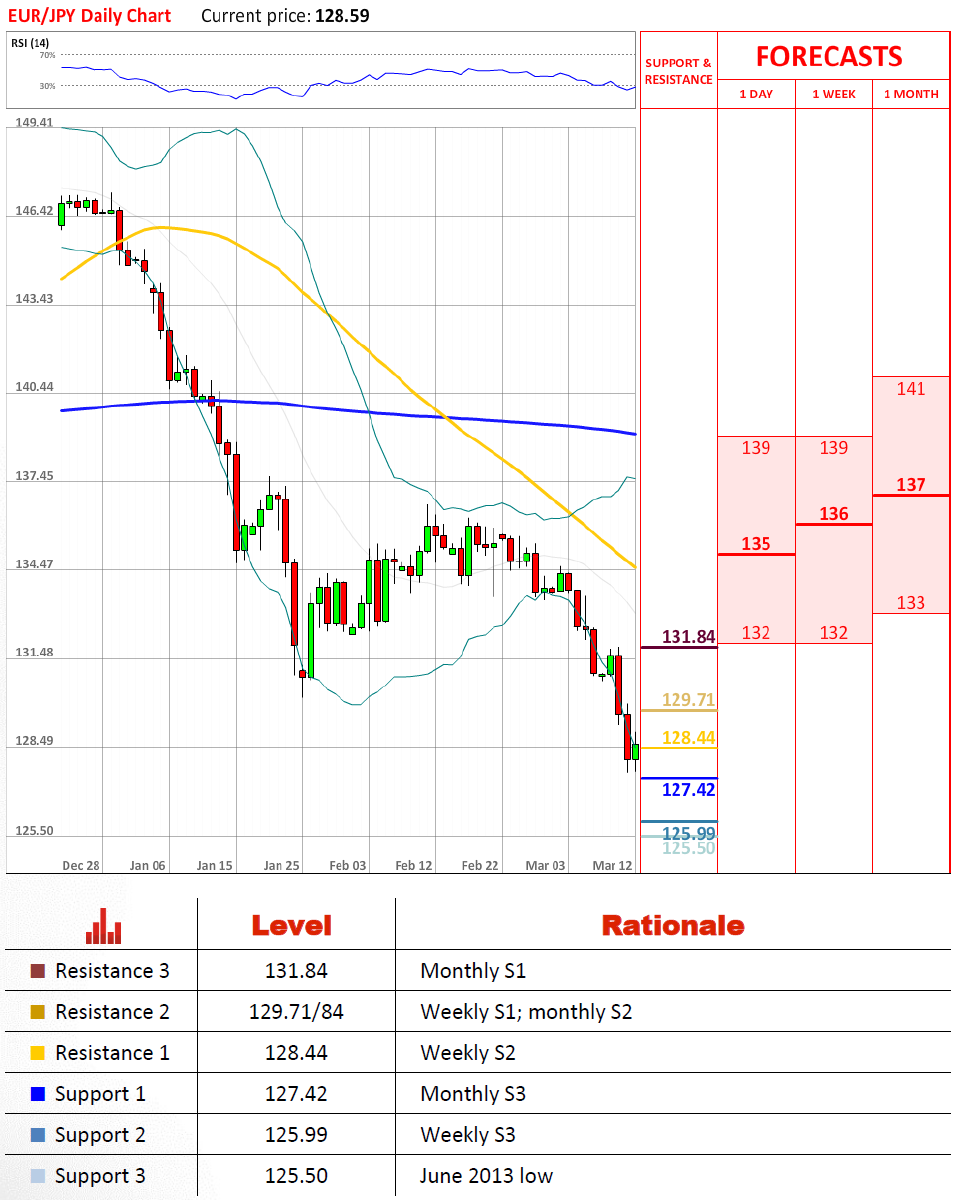Click the 143.43 price axis label
Screen dimensions: 958x1200
(33, 299)
